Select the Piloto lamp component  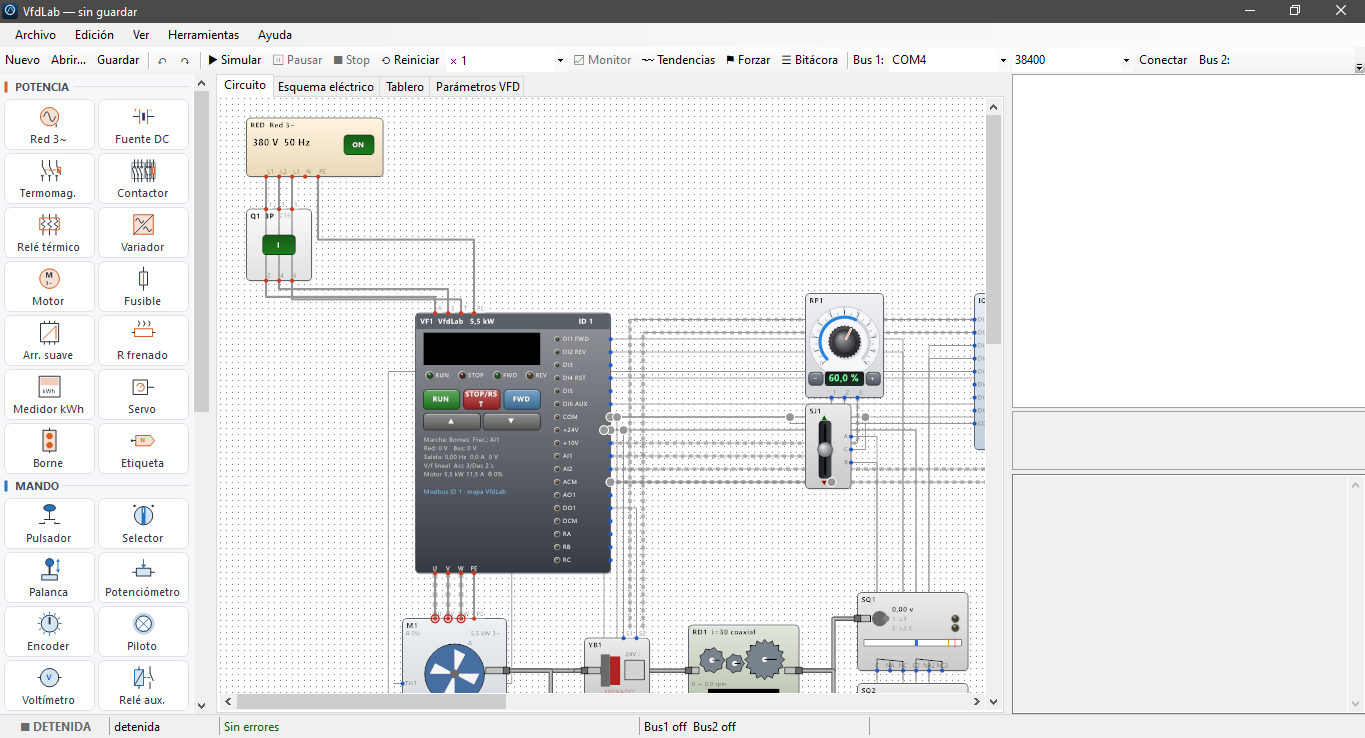tap(143, 631)
